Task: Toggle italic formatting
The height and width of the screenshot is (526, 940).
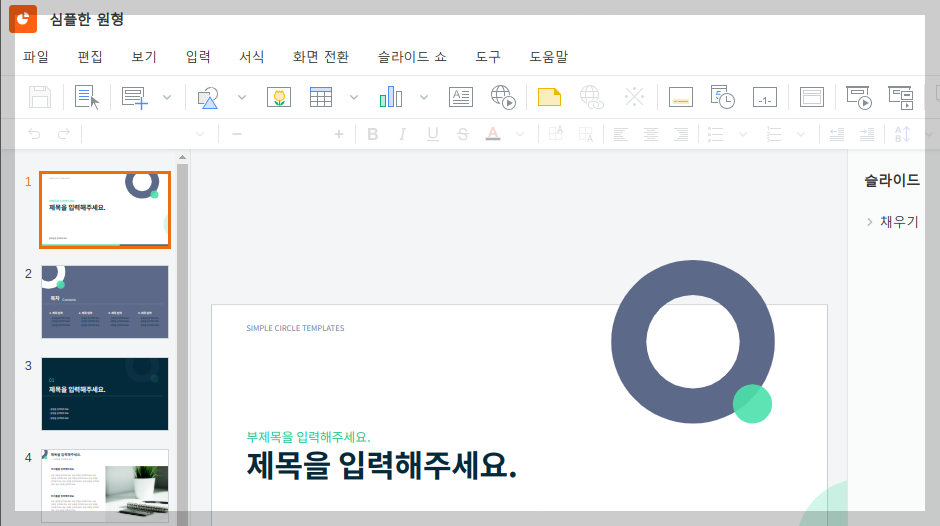Action: tap(402, 134)
